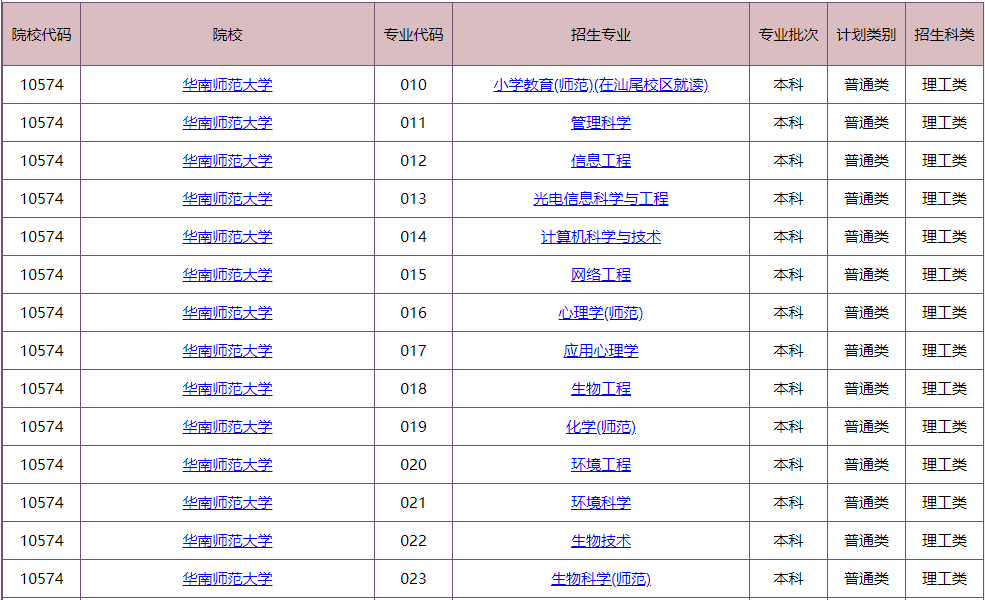Select major code cell 016
985x600 pixels.
pyautogui.click(x=413, y=313)
